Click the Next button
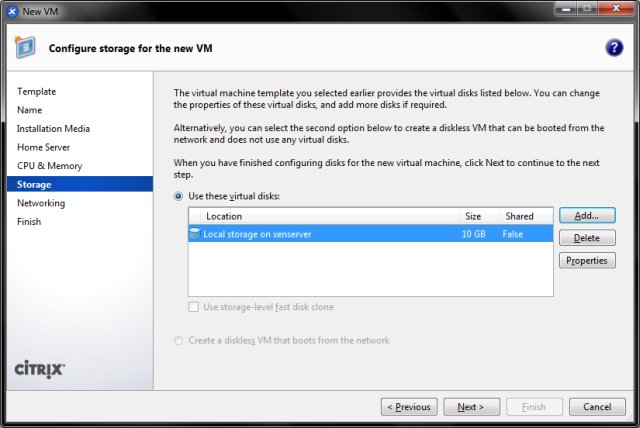This screenshot has height=428, width=640. pyautogui.click(x=471, y=407)
